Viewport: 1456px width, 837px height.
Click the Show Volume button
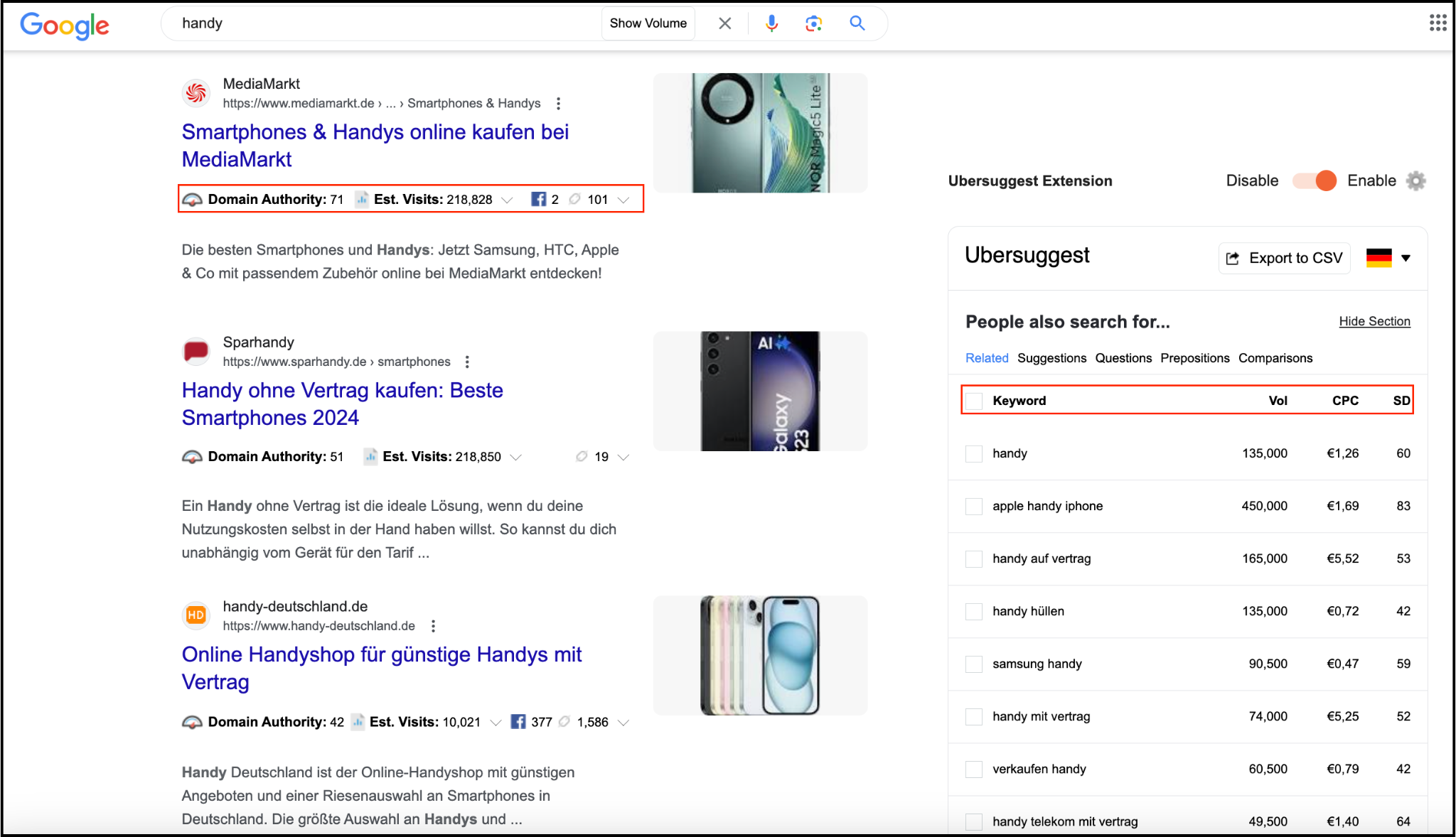pos(648,23)
